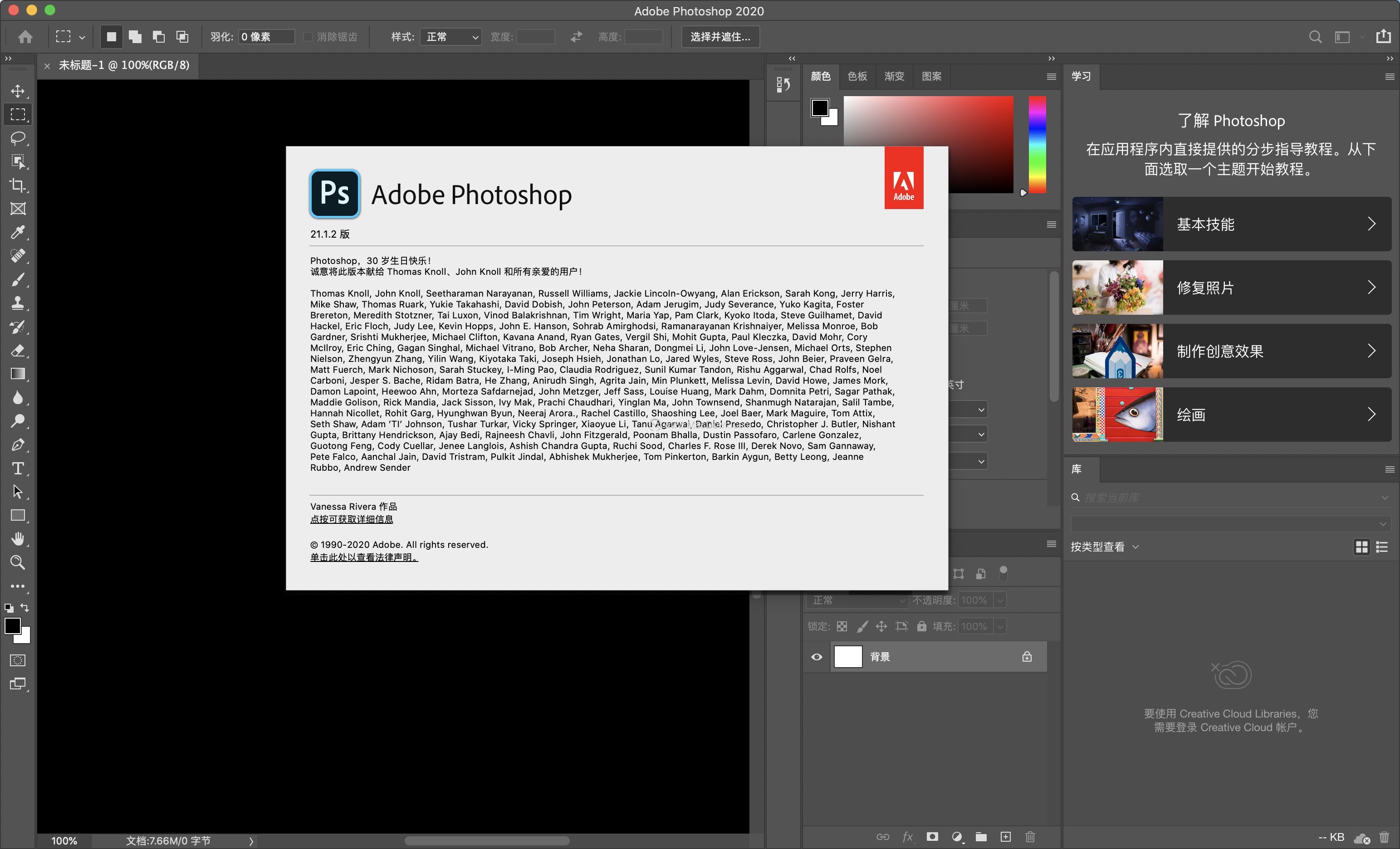Switch to the 渐变 tab

[894, 76]
